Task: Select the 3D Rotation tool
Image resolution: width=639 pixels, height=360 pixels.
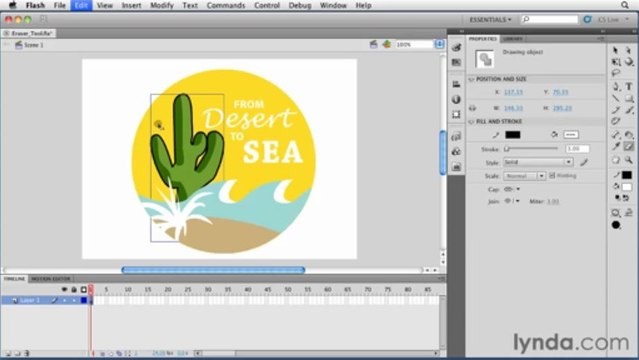Action: (x=629, y=62)
